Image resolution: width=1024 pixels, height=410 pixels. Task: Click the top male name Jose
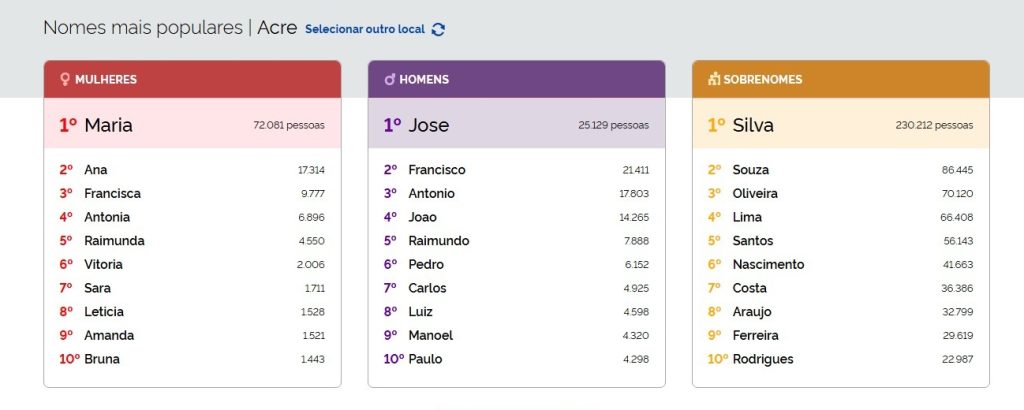pyautogui.click(x=428, y=125)
